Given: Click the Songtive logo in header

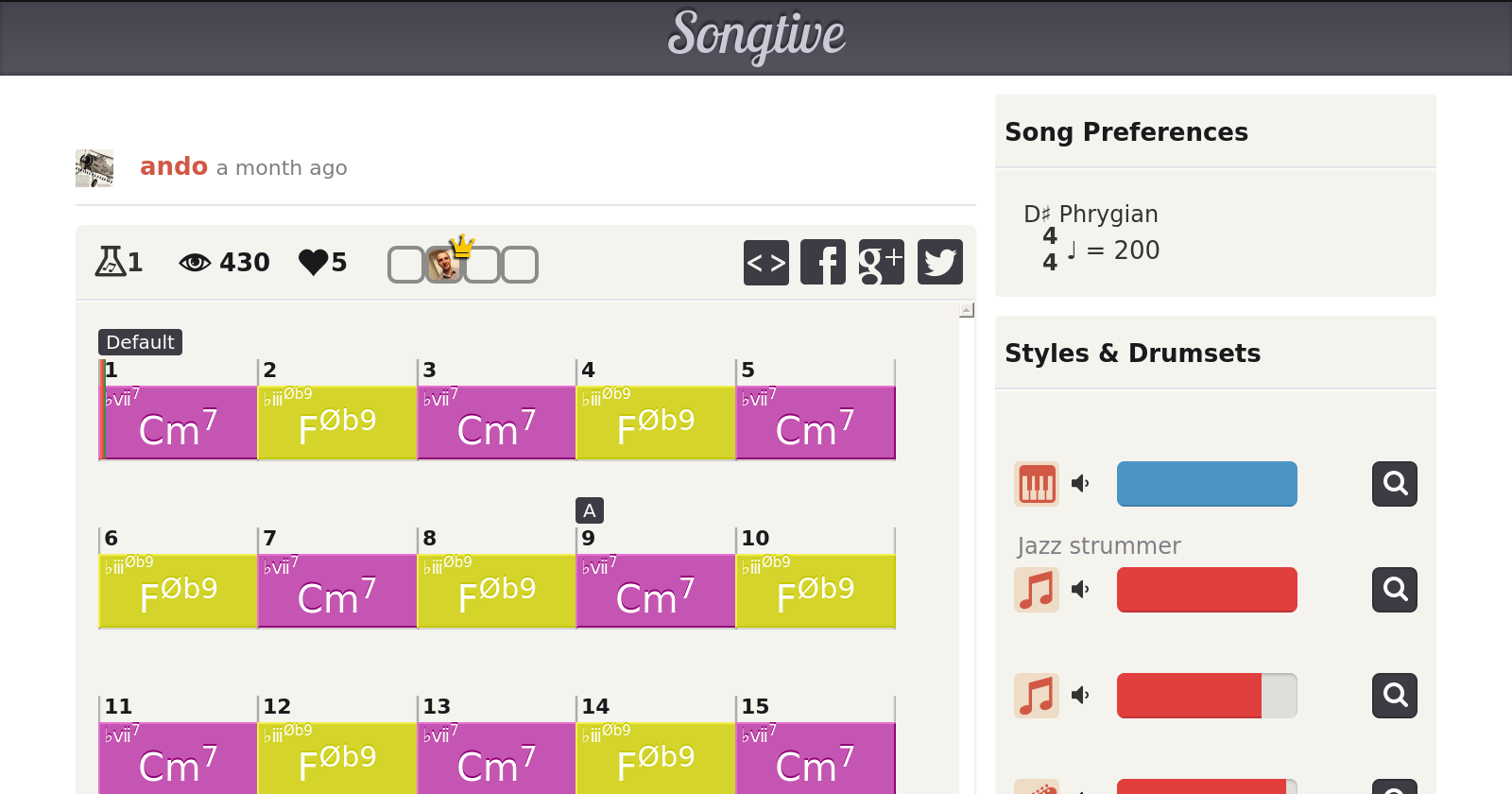Looking at the screenshot, I should [x=756, y=36].
